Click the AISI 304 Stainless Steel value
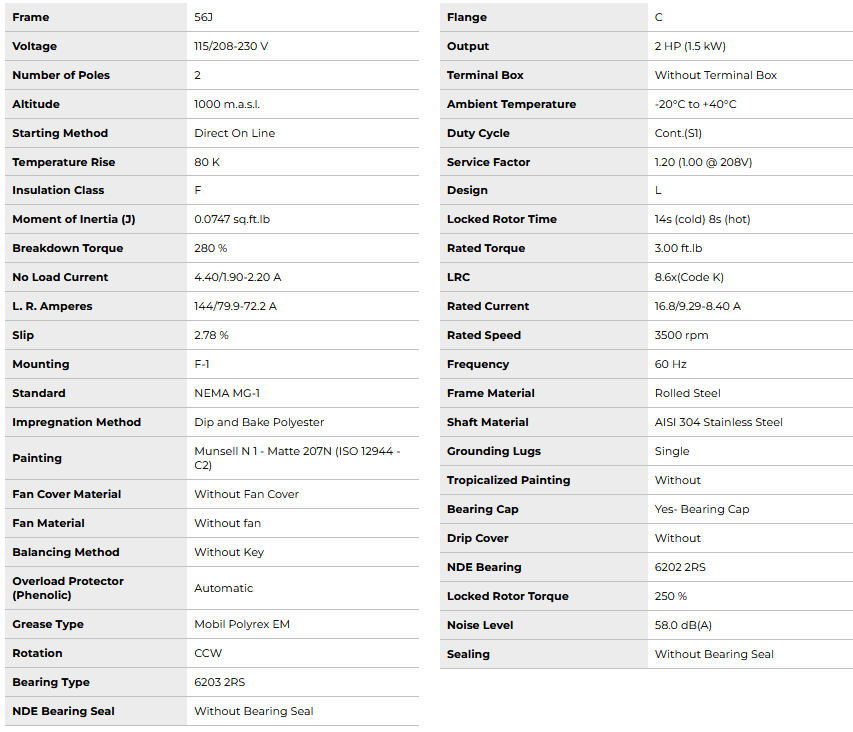This screenshot has width=853, height=732. coord(719,422)
